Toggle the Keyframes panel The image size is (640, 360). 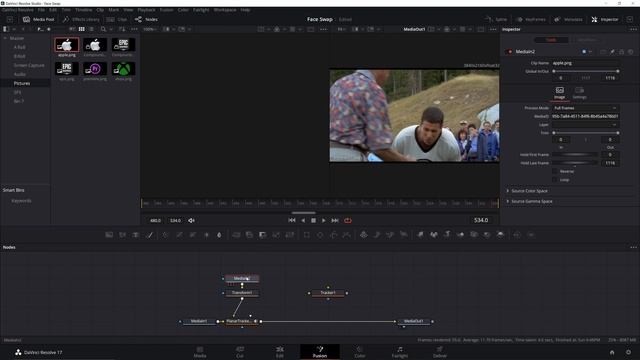531,19
